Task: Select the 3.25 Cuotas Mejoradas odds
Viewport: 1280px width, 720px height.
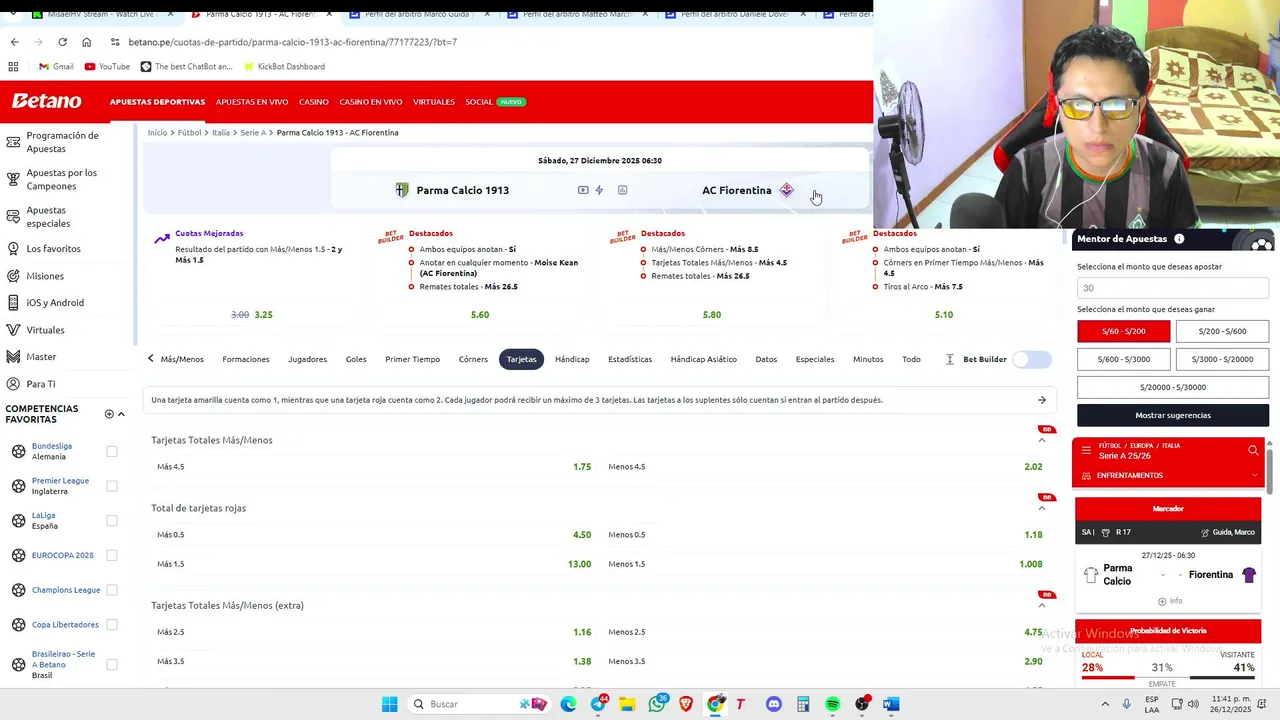Action: [x=263, y=315]
